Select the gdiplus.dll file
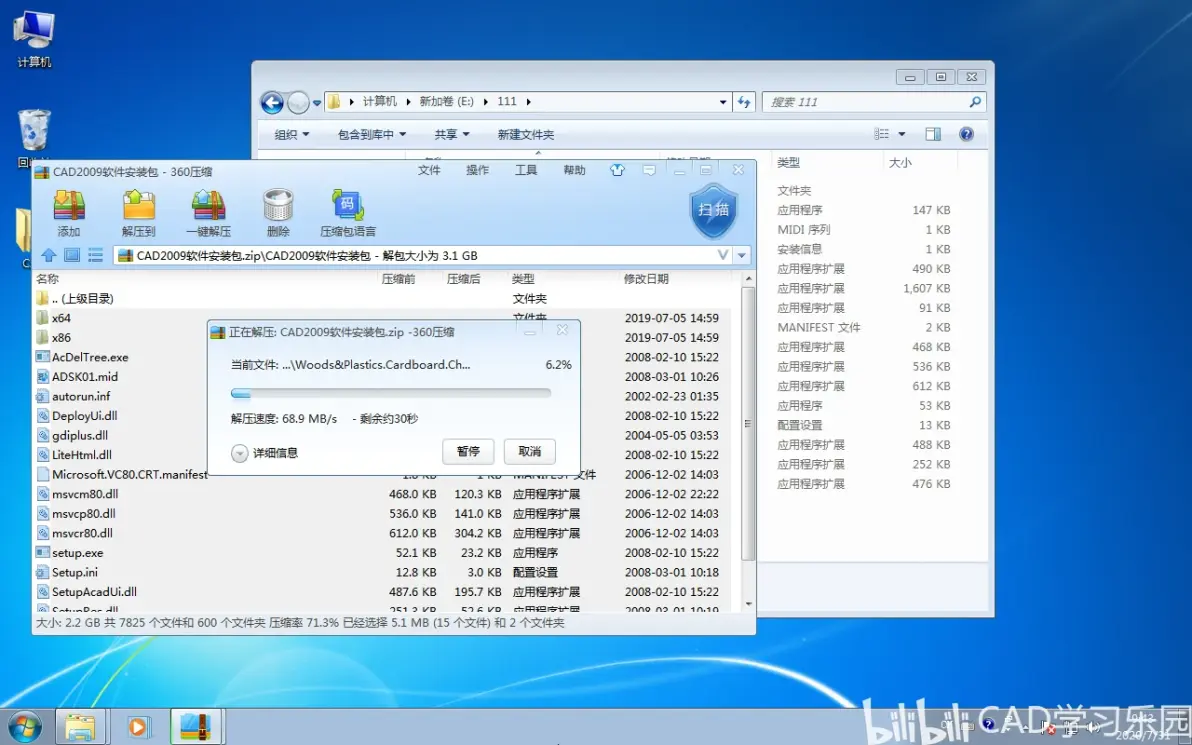The image size is (1192, 745). click(x=79, y=436)
